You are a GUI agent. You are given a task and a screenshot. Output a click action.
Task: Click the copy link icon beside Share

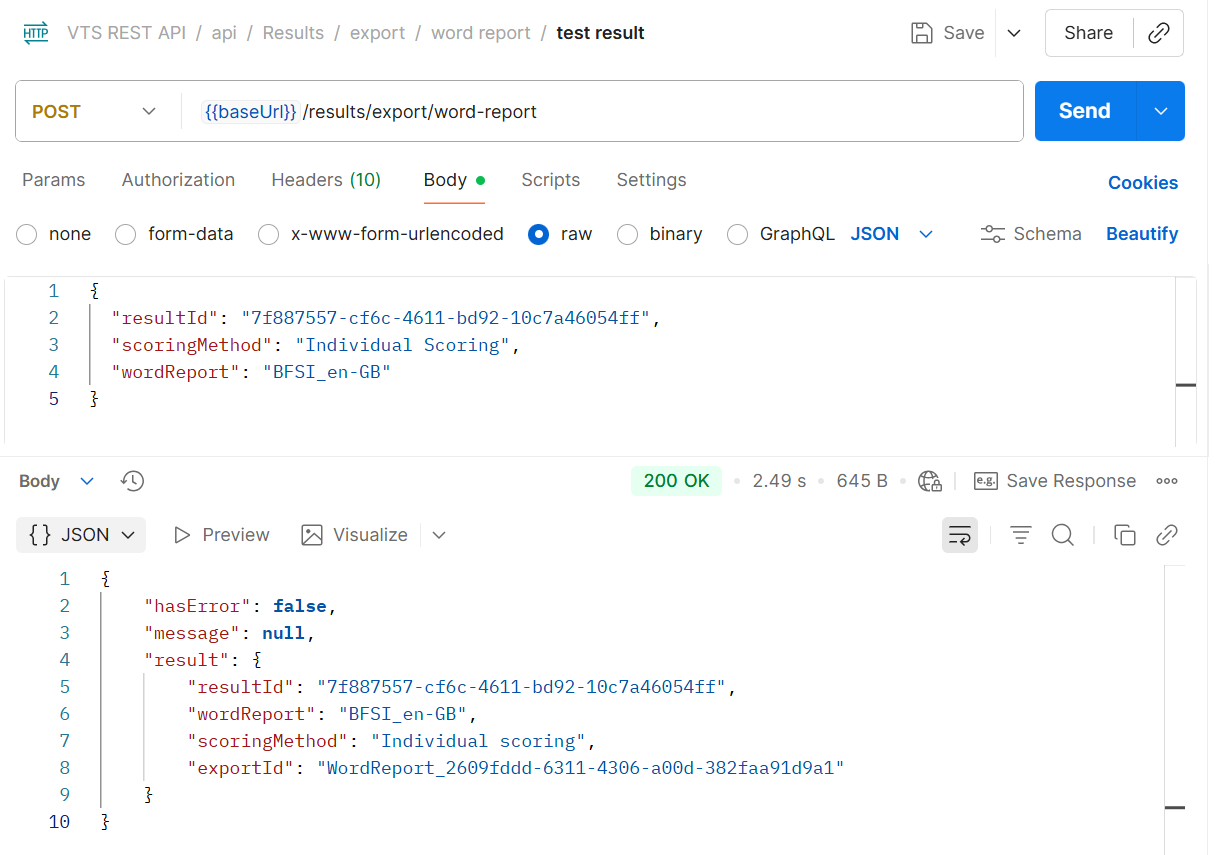pyautogui.click(x=1159, y=33)
